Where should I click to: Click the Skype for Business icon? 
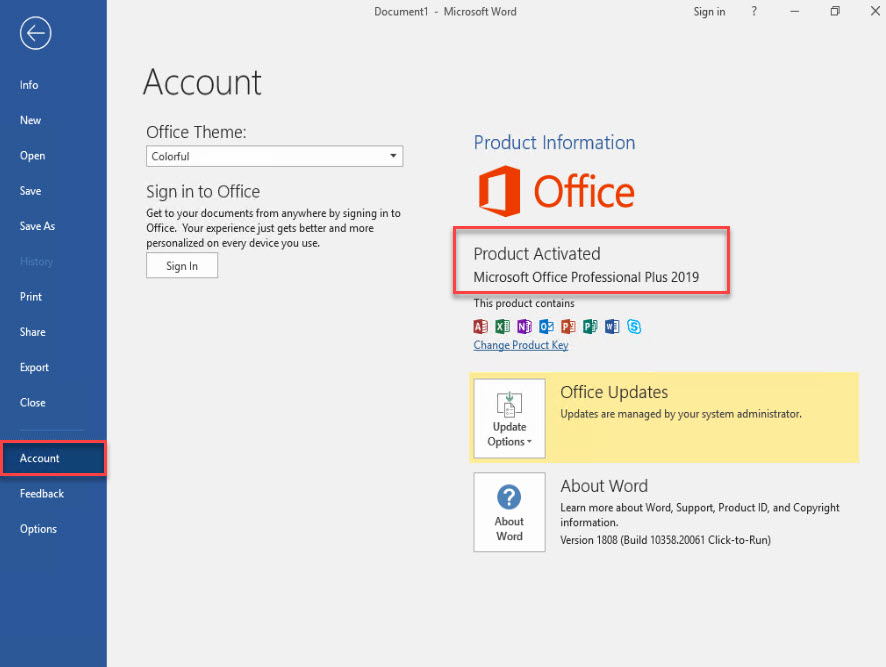point(634,326)
